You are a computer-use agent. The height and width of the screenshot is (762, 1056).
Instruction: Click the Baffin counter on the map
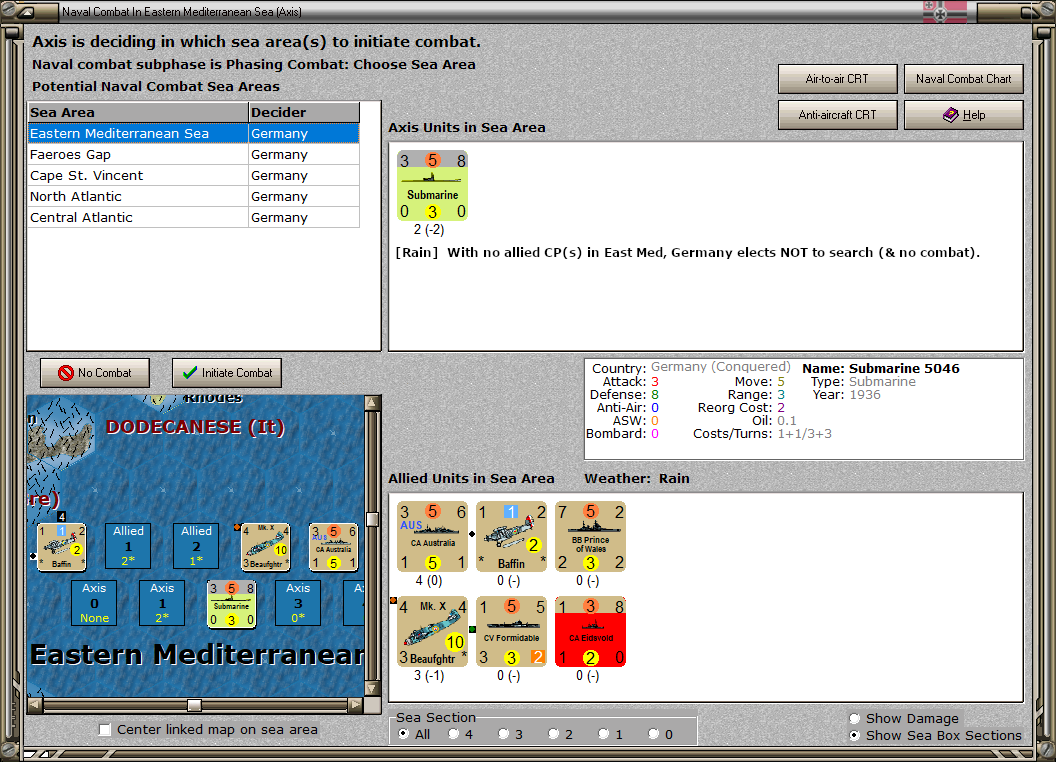(x=61, y=546)
